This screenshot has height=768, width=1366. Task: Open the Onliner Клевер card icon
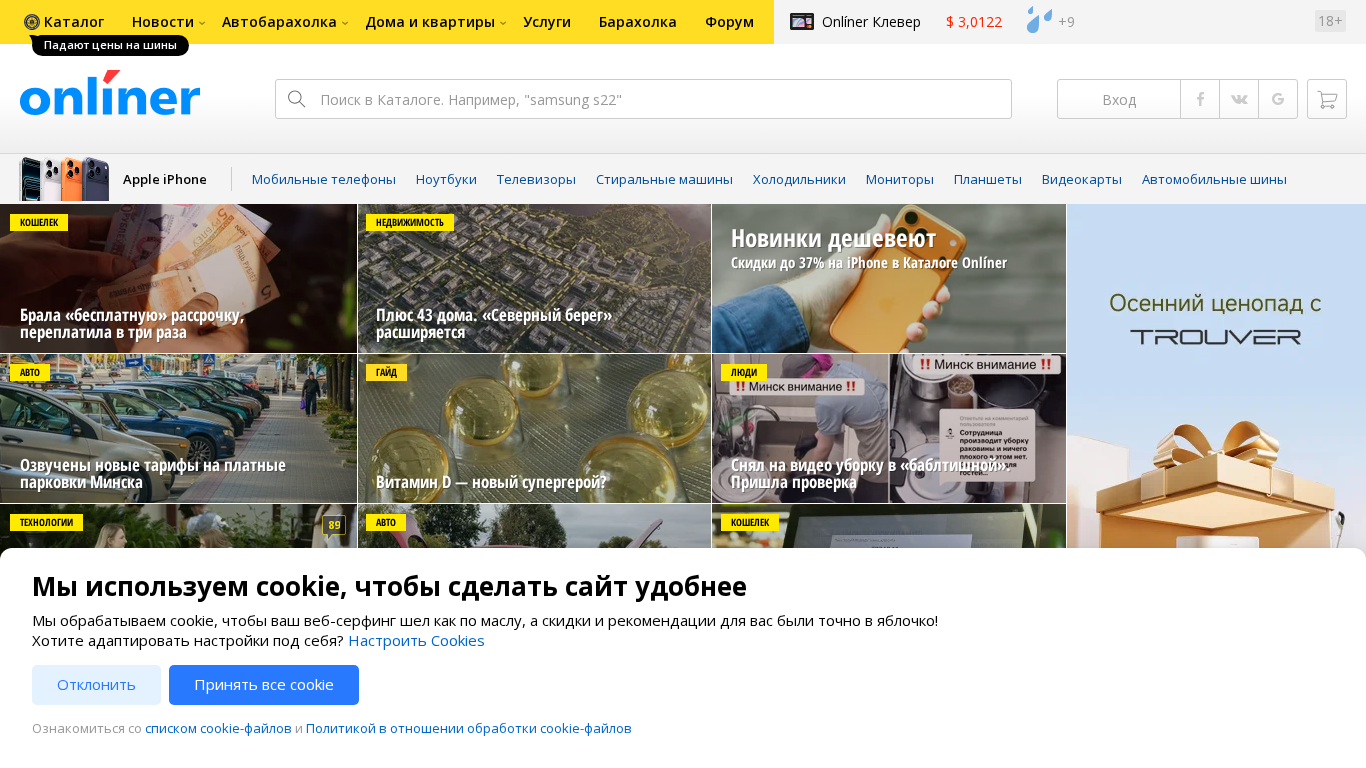[802, 22]
